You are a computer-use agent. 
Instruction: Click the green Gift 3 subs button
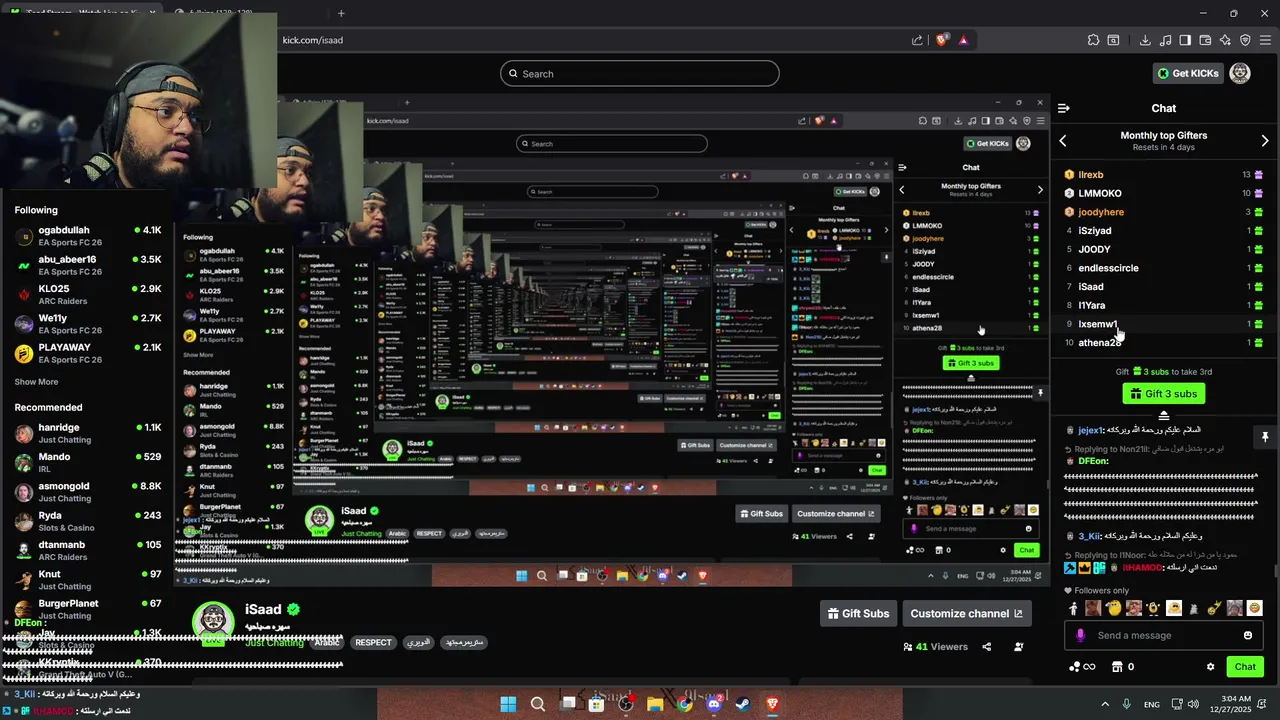1163,394
